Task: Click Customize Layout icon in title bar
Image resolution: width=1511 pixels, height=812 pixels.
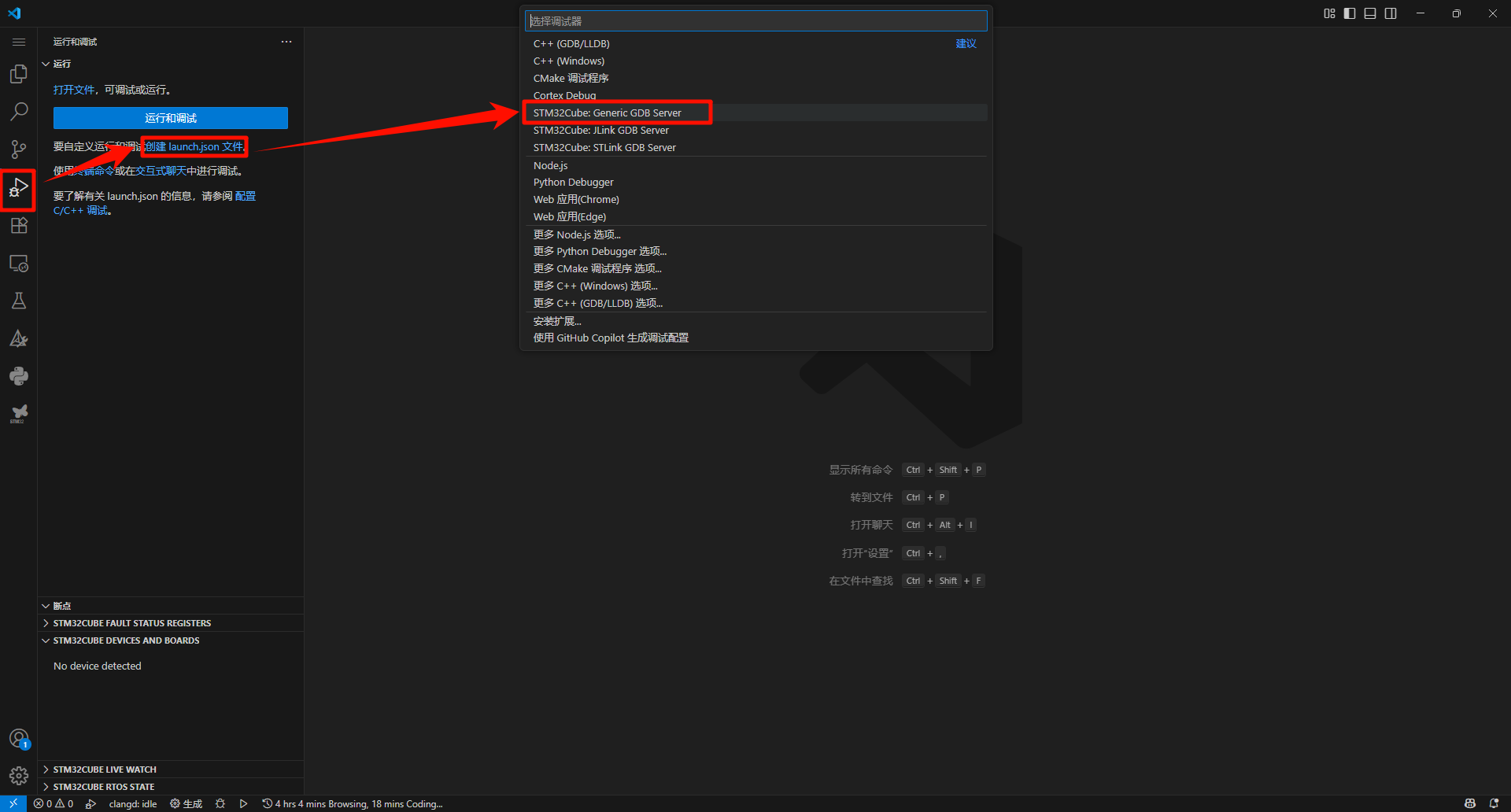Action: 1329,13
